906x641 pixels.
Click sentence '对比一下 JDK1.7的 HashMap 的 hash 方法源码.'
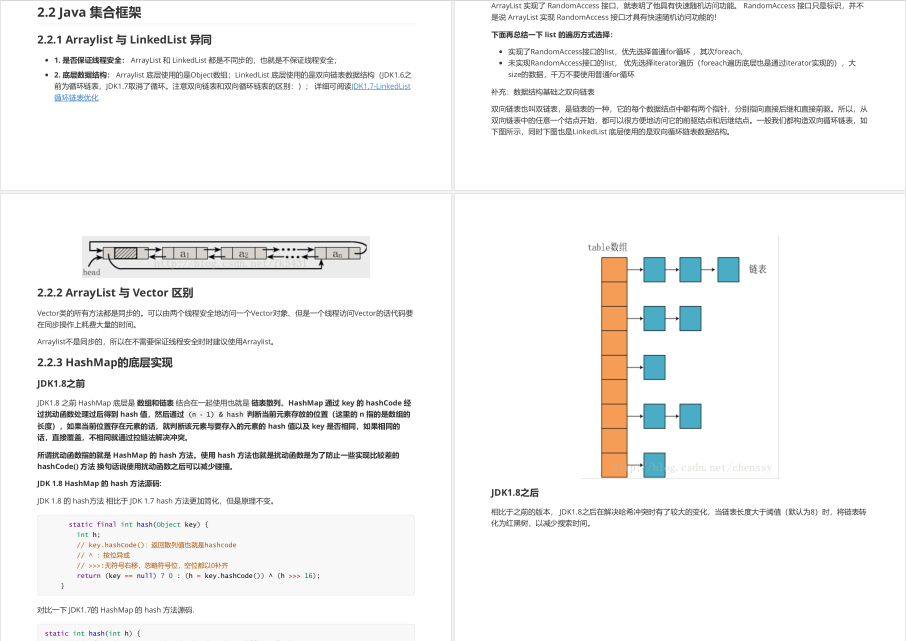tap(116, 610)
